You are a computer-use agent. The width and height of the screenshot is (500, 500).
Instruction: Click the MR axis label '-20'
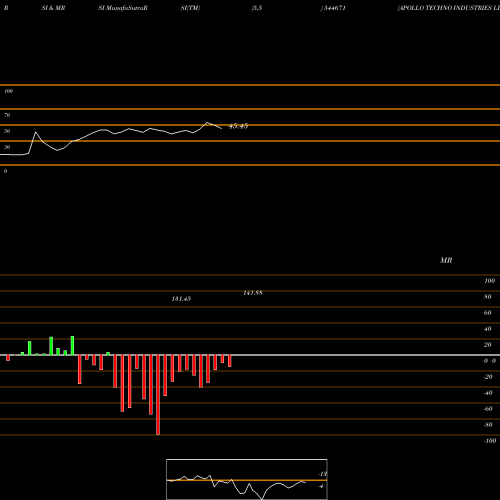[x=488, y=377]
